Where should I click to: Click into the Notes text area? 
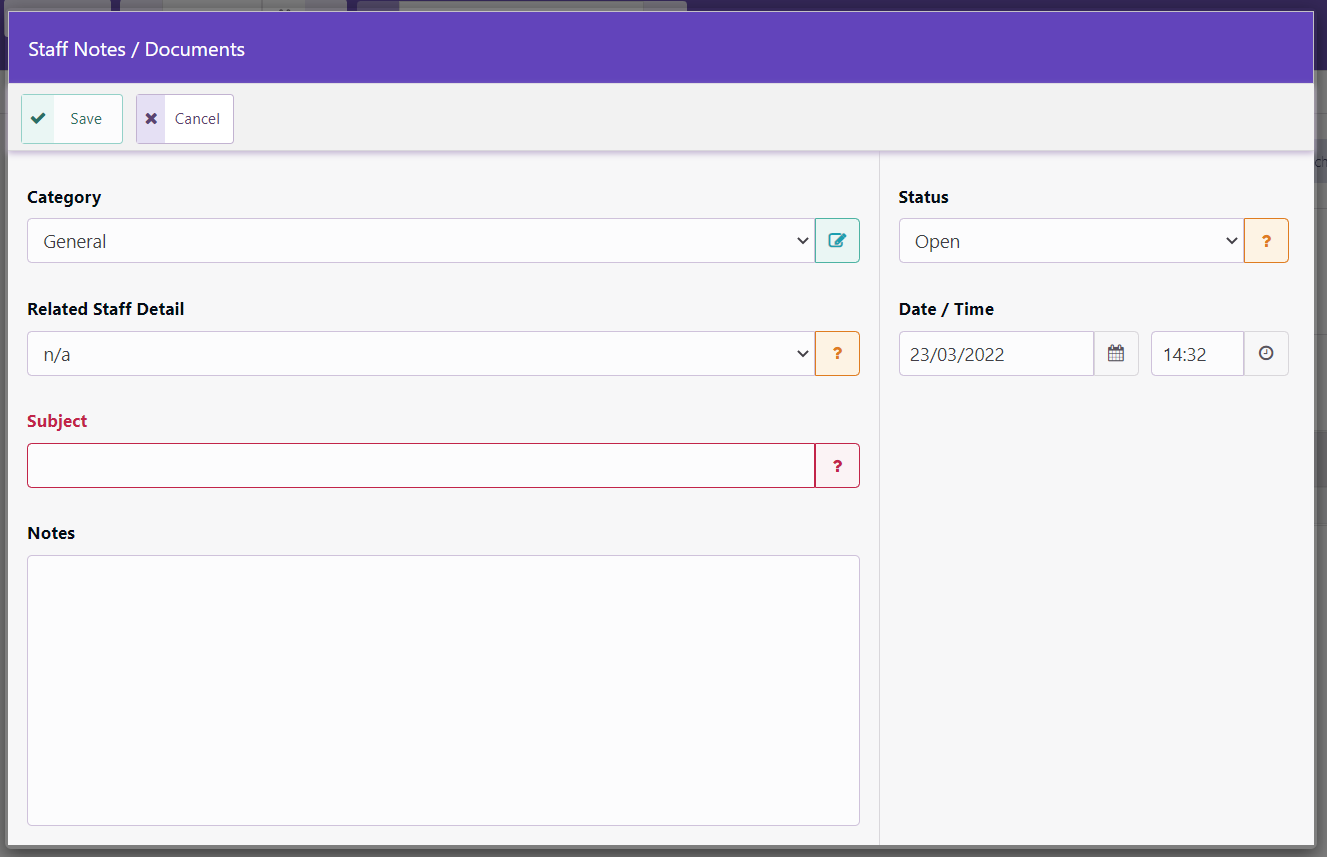pos(443,690)
